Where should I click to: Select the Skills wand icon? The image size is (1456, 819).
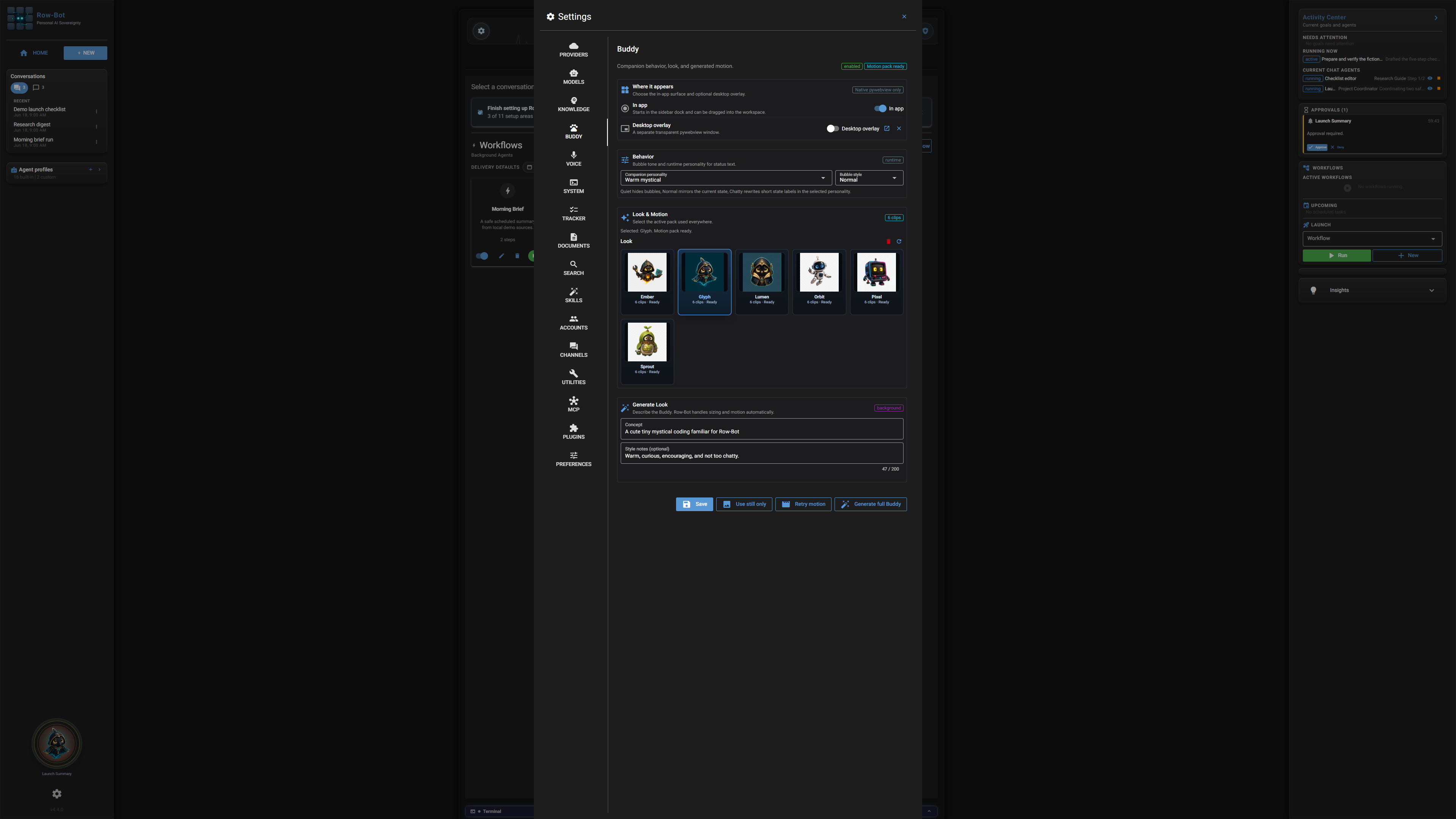(x=573, y=292)
